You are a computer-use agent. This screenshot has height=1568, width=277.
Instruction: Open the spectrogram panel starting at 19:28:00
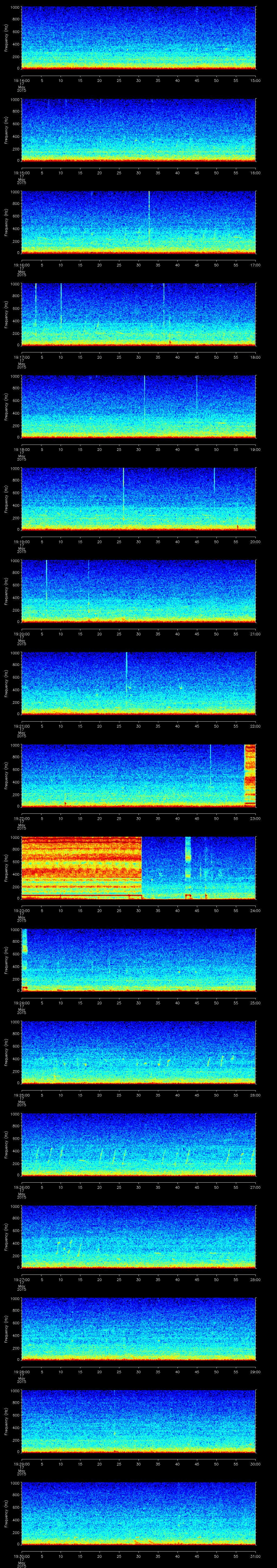pos(138,1329)
